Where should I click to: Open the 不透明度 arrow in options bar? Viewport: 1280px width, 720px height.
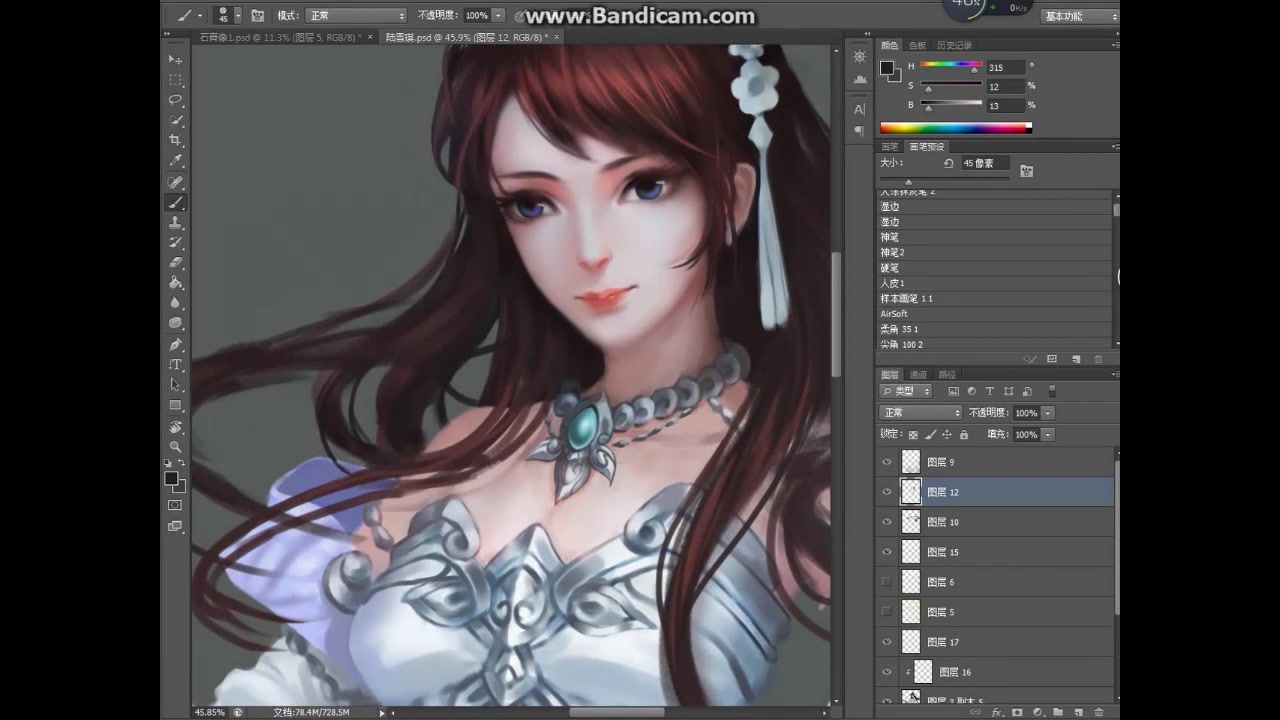[x=498, y=16]
